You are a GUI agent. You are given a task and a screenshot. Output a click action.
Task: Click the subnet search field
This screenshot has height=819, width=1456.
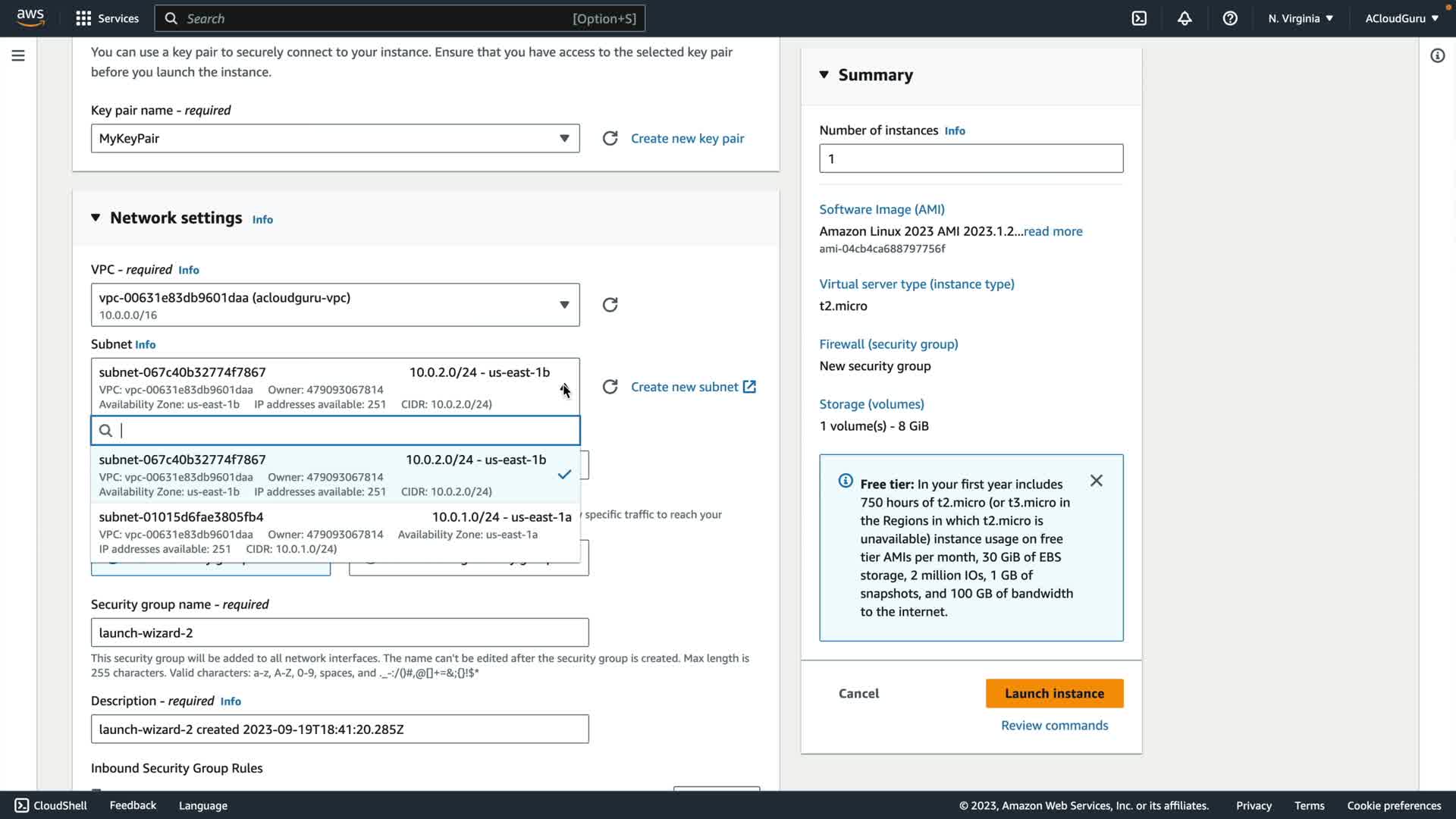click(345, 430)
